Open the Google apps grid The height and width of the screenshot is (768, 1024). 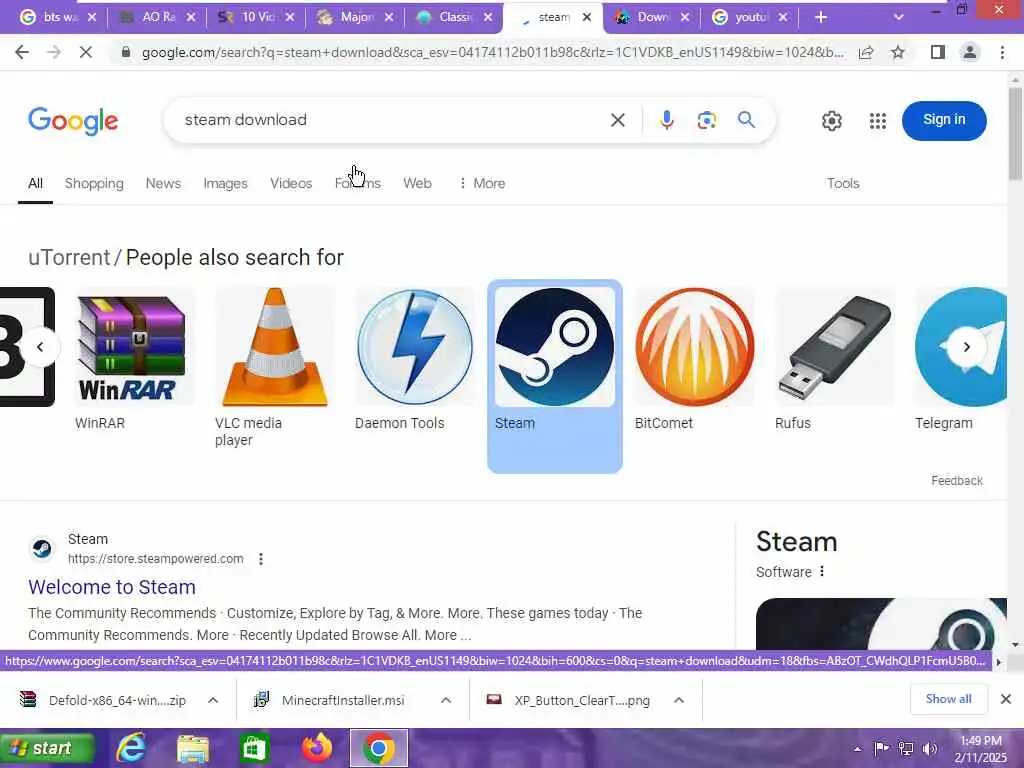[878, 121]
